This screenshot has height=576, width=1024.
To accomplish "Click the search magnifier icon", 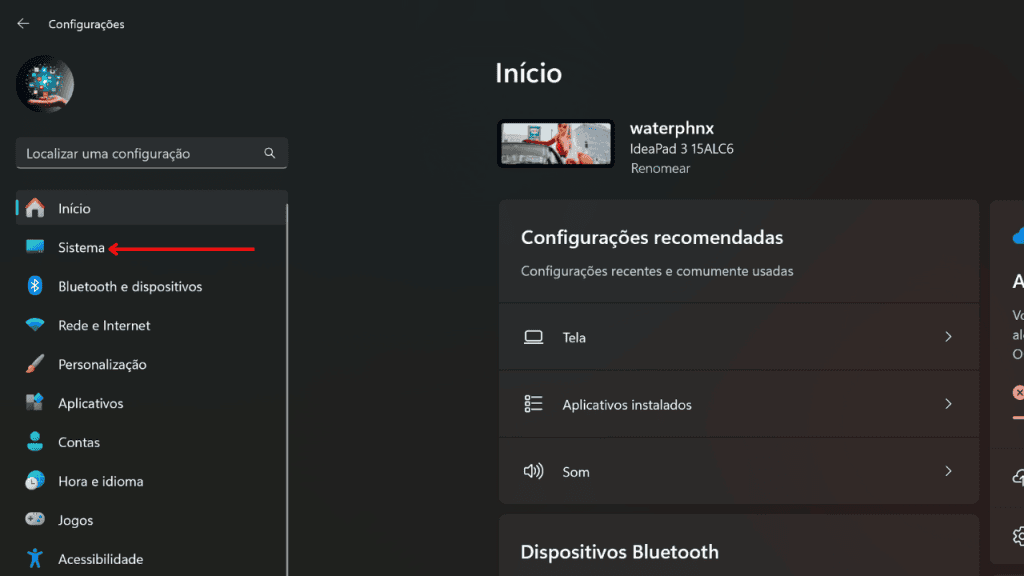I will (269, 152).
